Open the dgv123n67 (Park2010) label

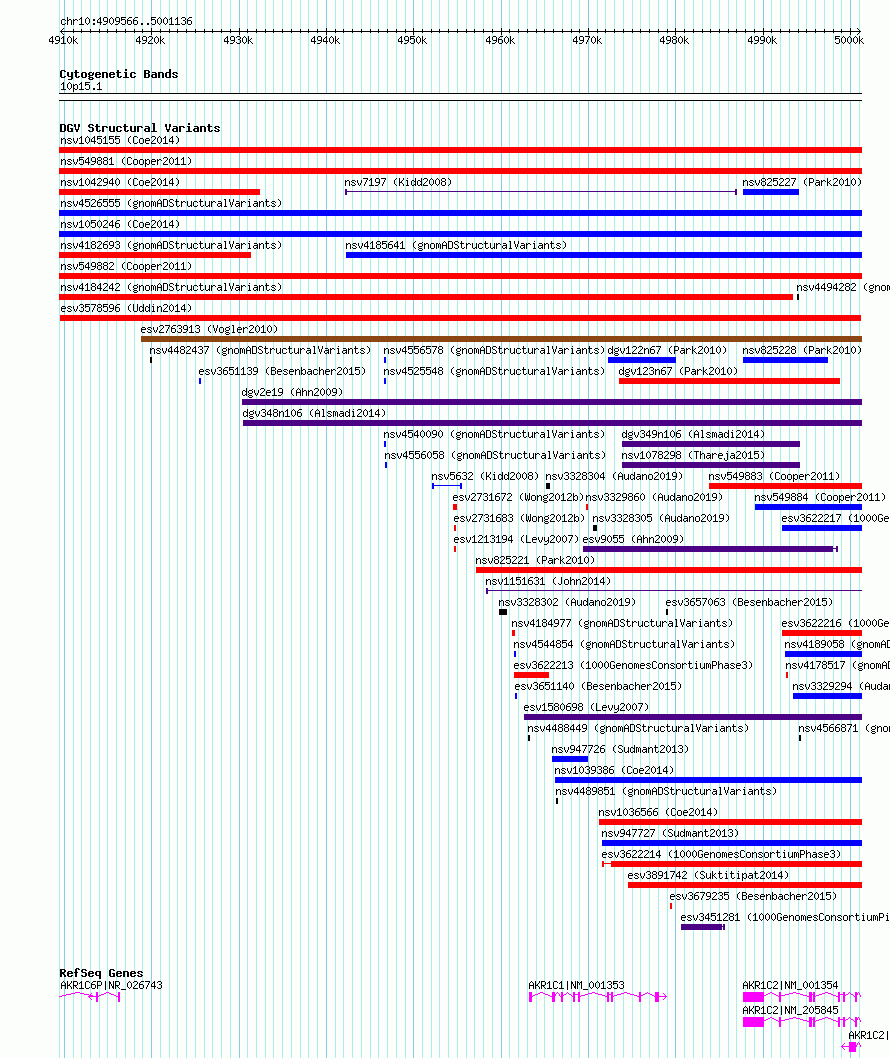(x=678, y=371)
